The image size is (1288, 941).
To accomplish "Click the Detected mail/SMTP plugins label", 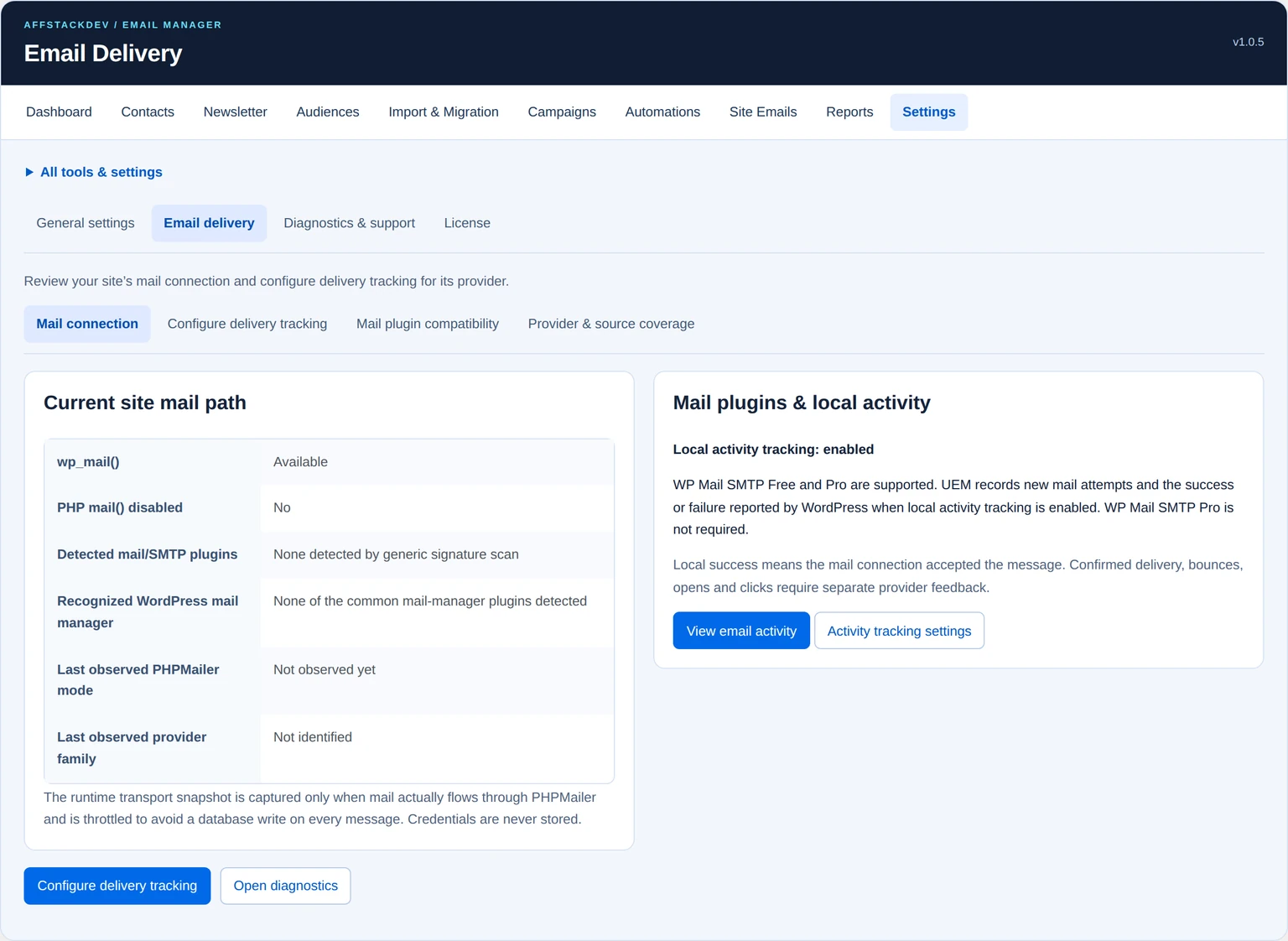I will [x=148, y=554].
